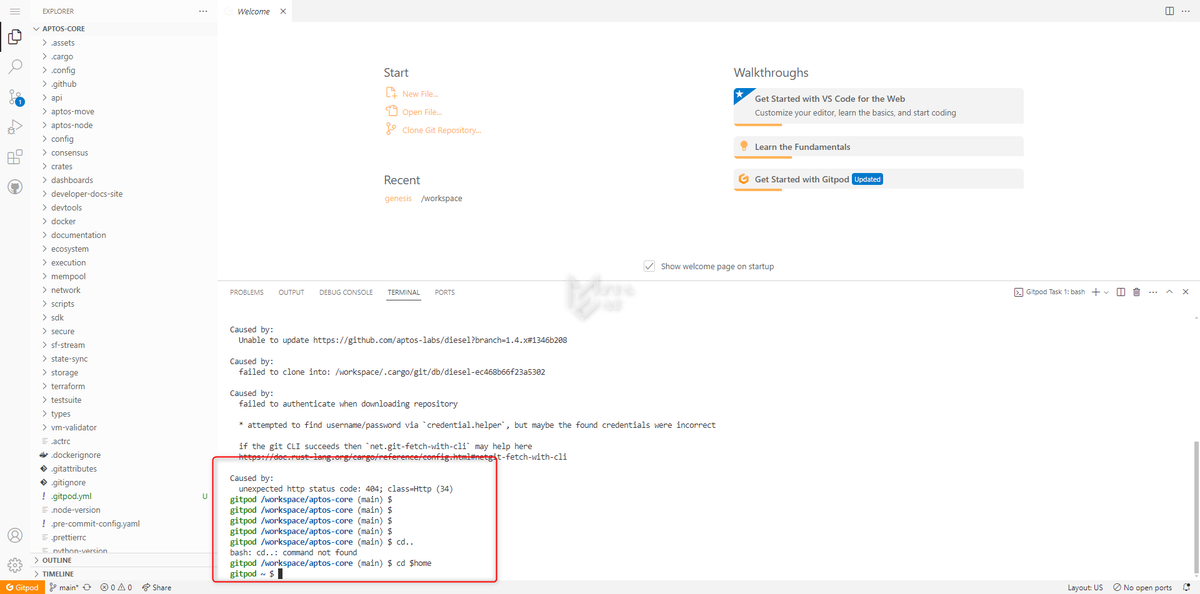
Task: Create a new terminal with plus icon
Action: coord(1096,292)
